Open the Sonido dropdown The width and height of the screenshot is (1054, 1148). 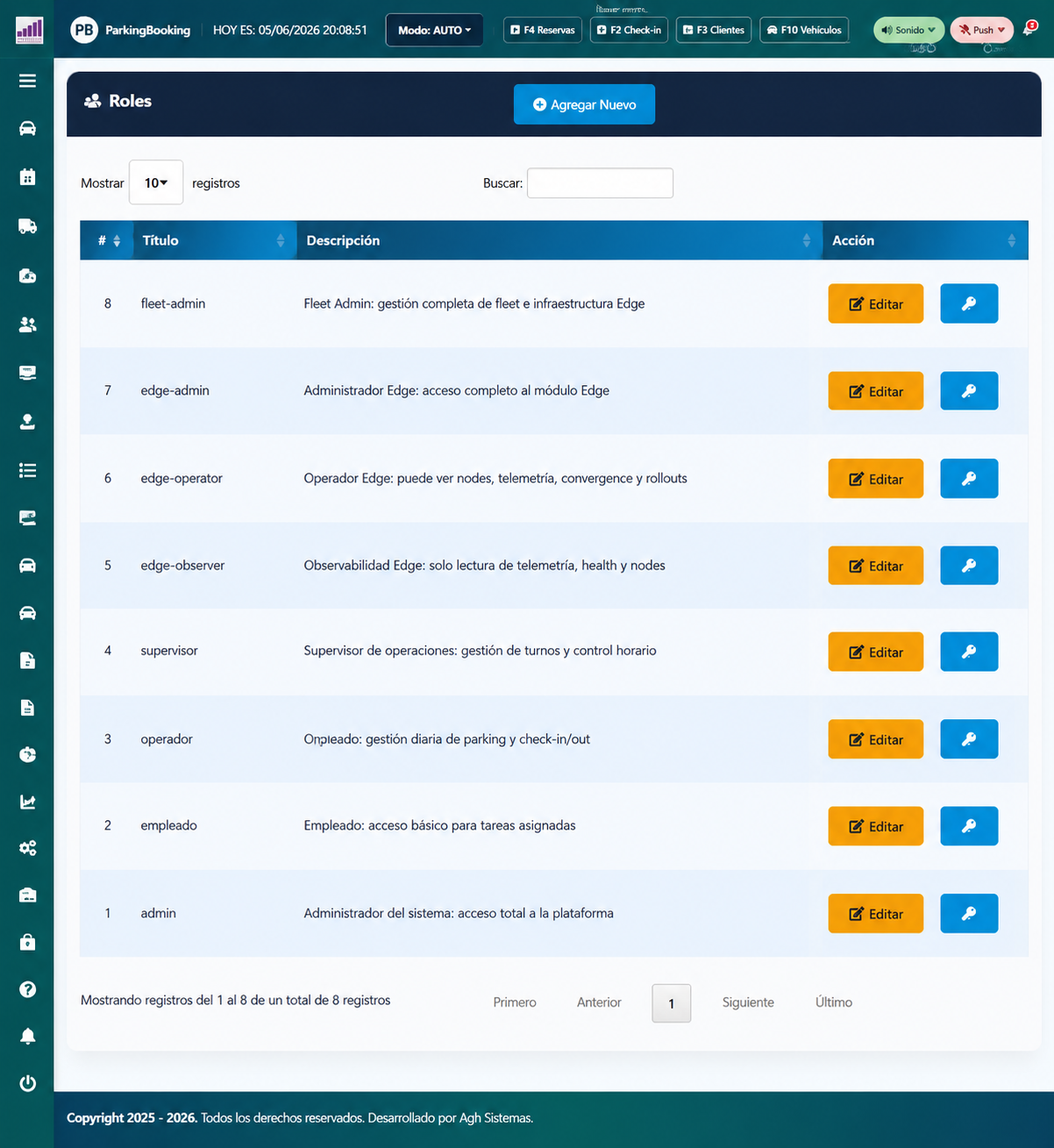(x=908, y=30)
